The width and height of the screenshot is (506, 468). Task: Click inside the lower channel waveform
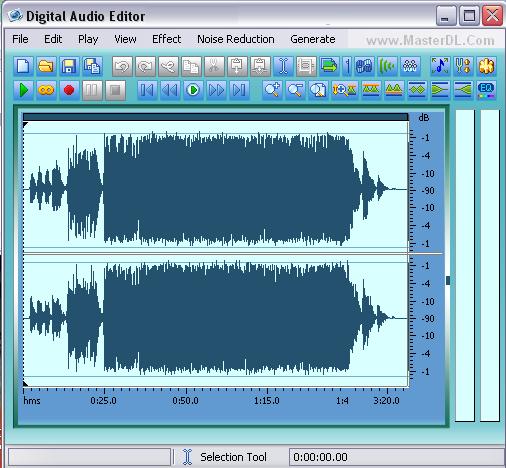point(215,318)
